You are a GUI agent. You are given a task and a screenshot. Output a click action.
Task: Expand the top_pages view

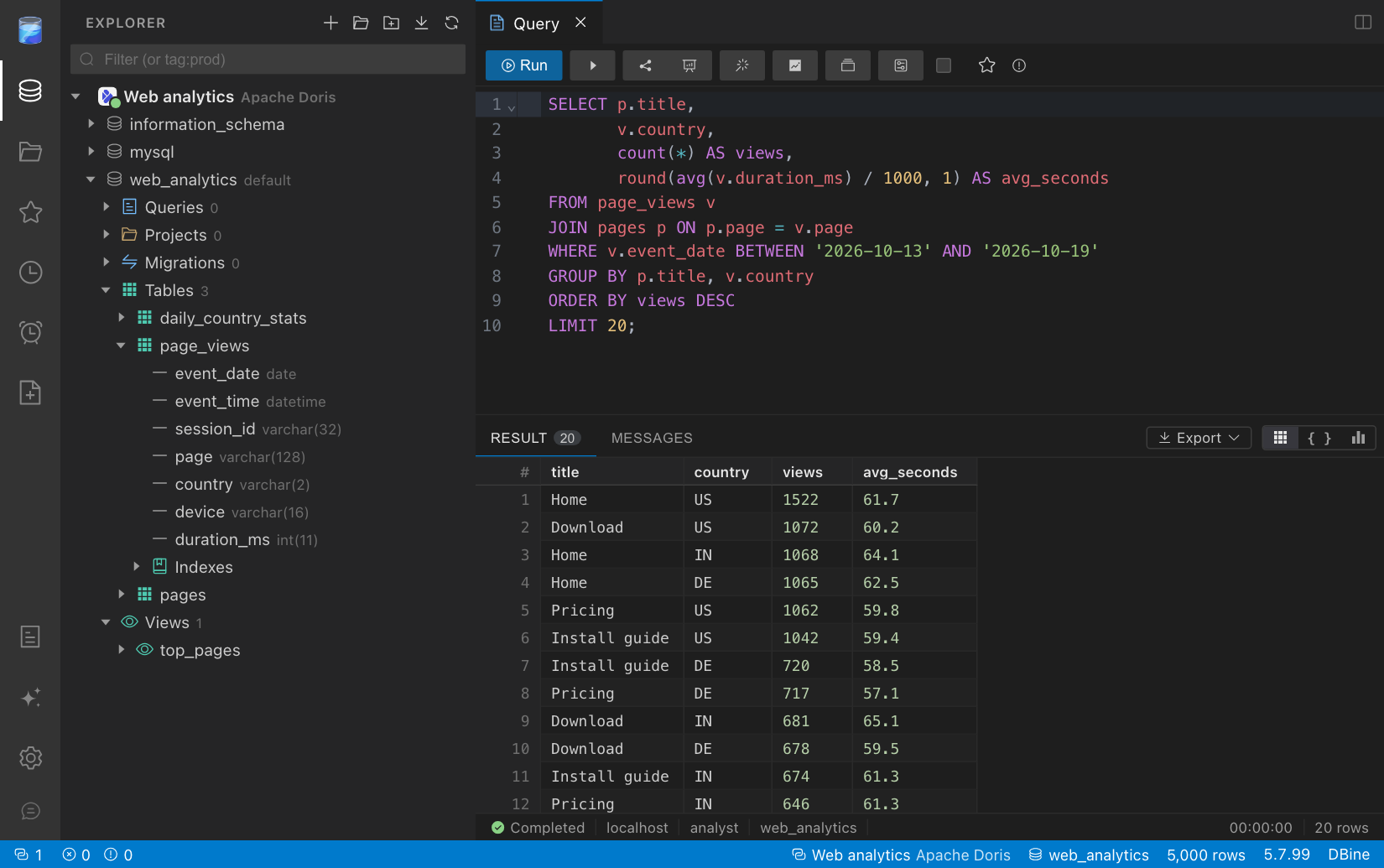point(121,650)
